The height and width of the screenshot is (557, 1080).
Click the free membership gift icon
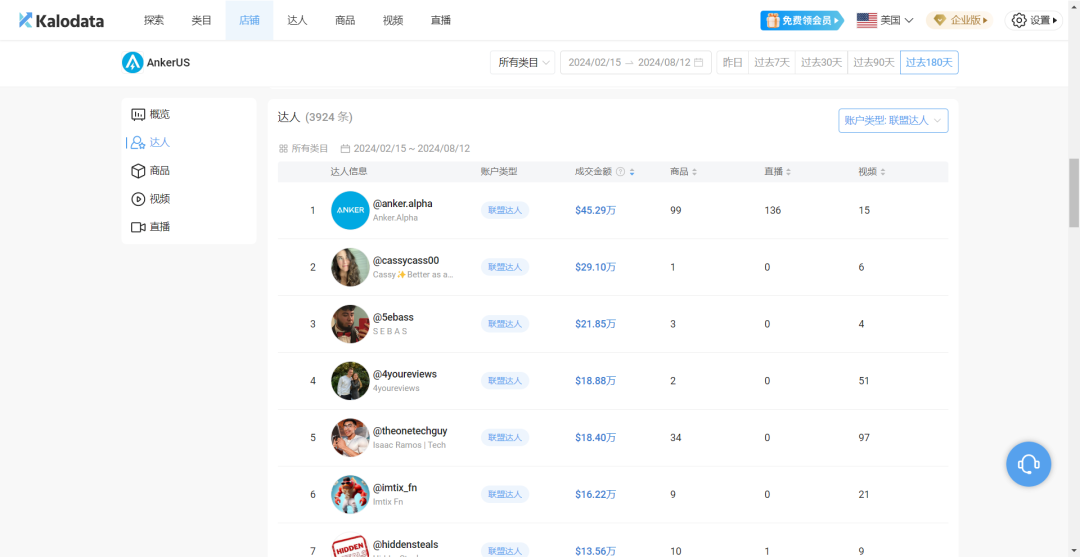point(771,20)
